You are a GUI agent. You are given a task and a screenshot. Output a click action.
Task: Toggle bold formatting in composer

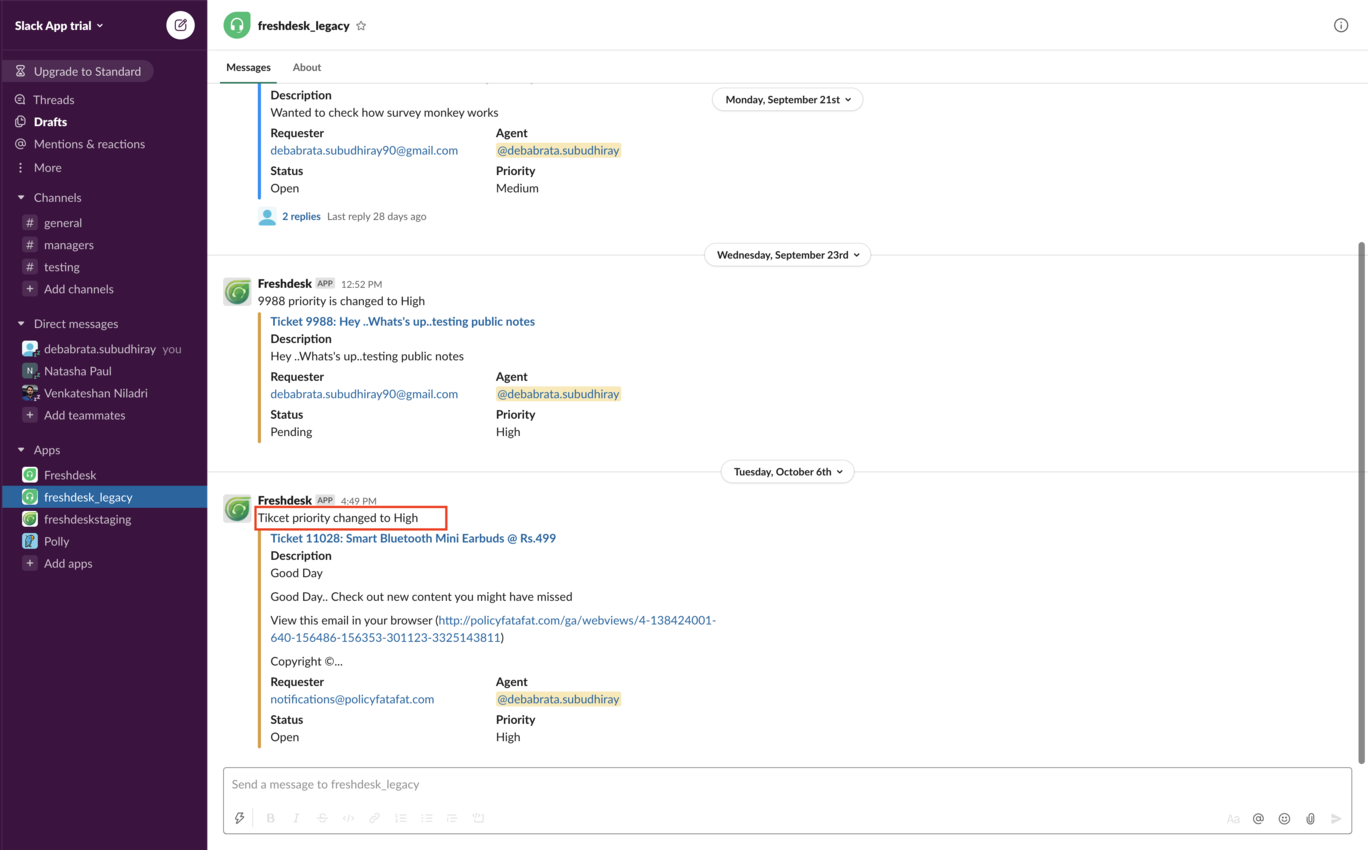point(270,818)
